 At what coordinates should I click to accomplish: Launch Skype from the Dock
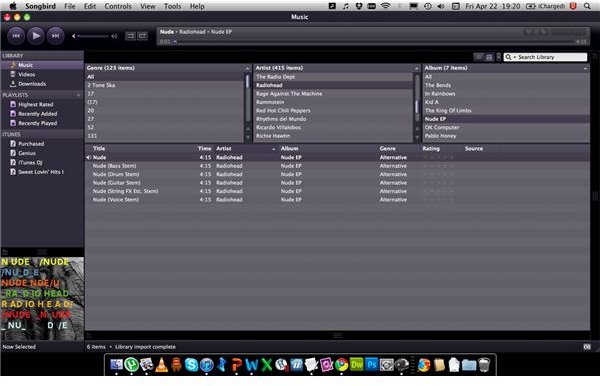click(191, 365)
